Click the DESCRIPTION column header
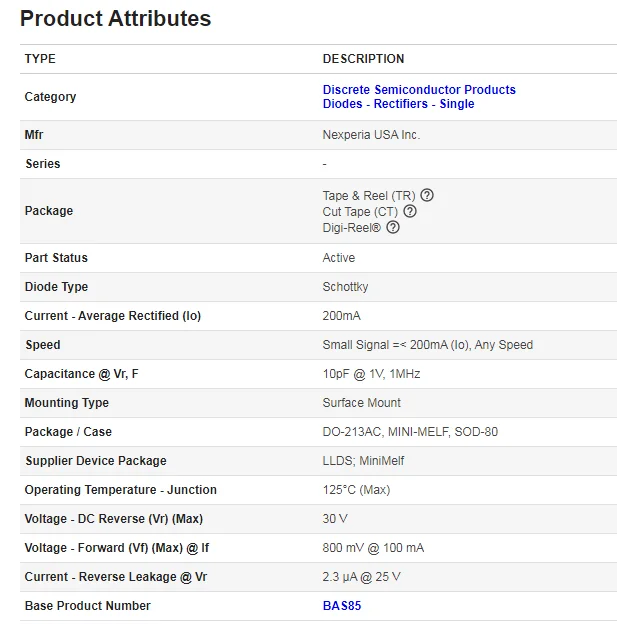 363,59
